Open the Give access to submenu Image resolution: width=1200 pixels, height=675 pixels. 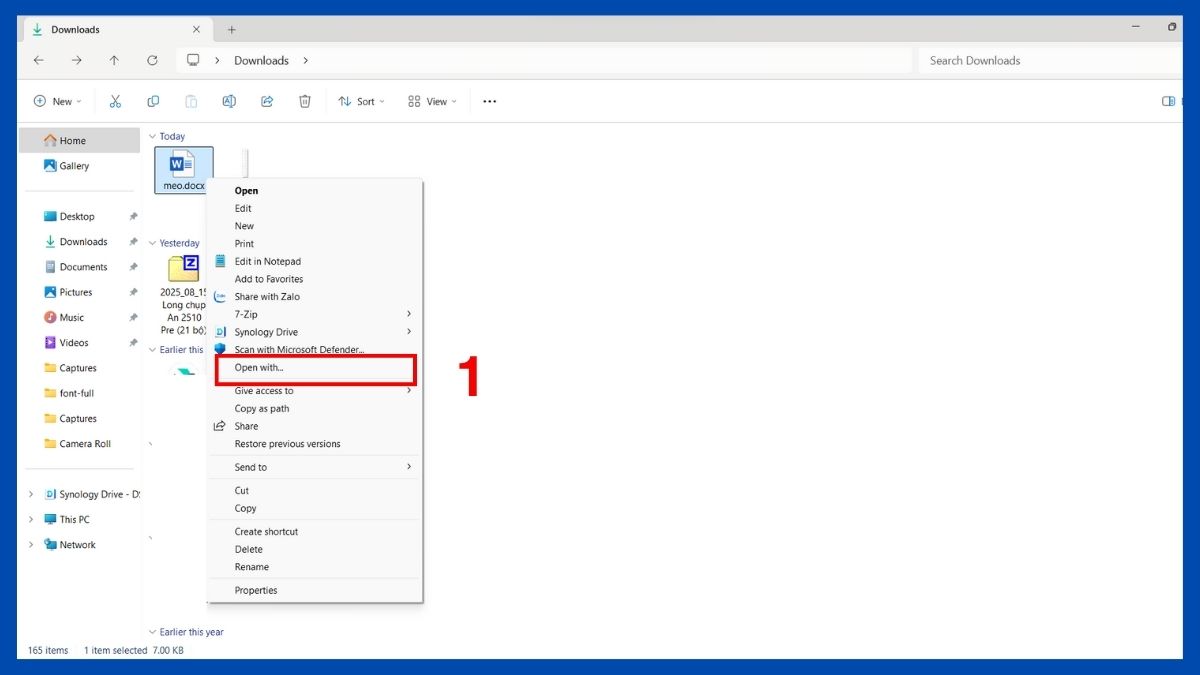point(315,391)
